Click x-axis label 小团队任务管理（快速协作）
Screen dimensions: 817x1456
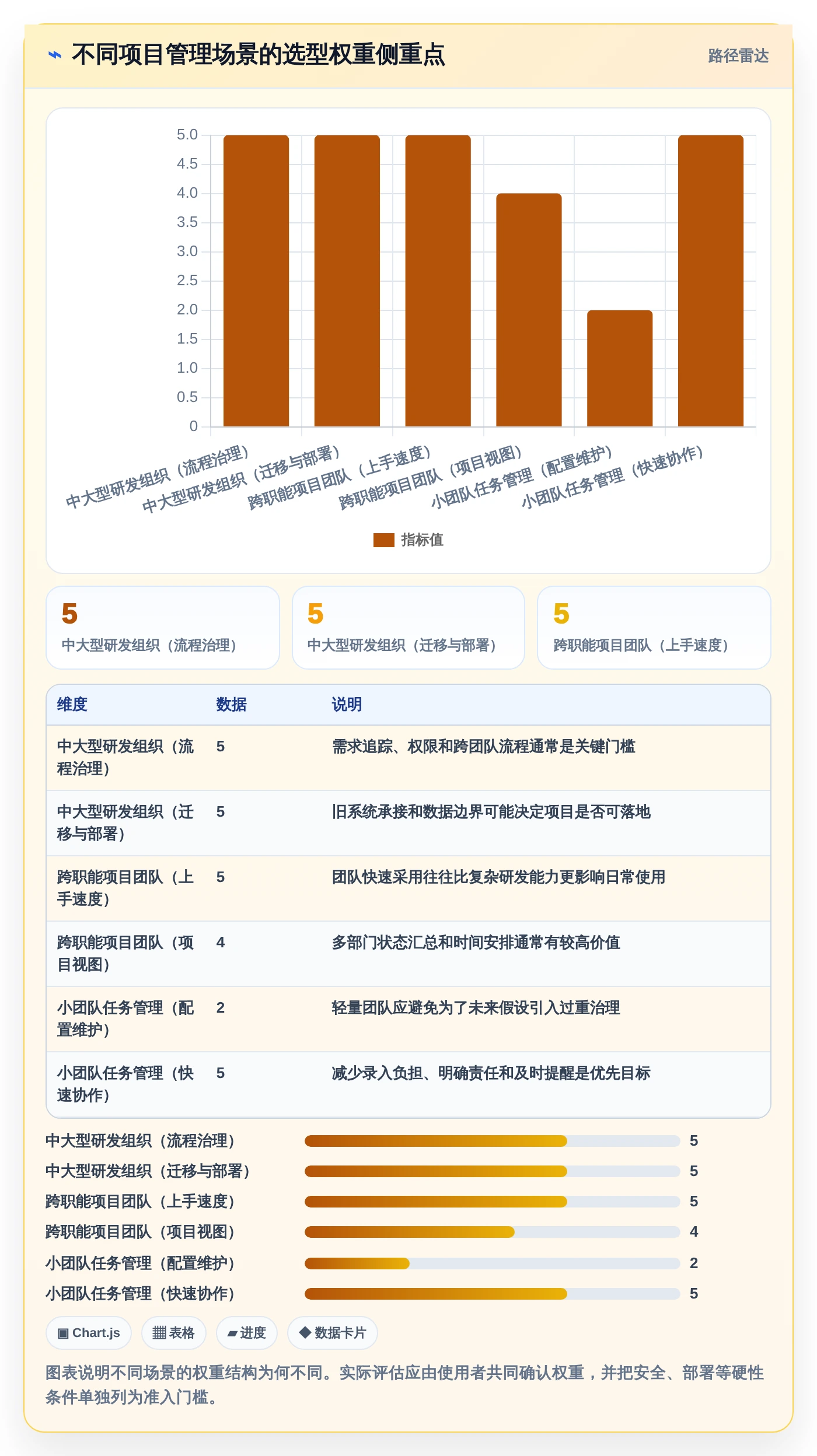pyautogui.click(x=613, y=477)
